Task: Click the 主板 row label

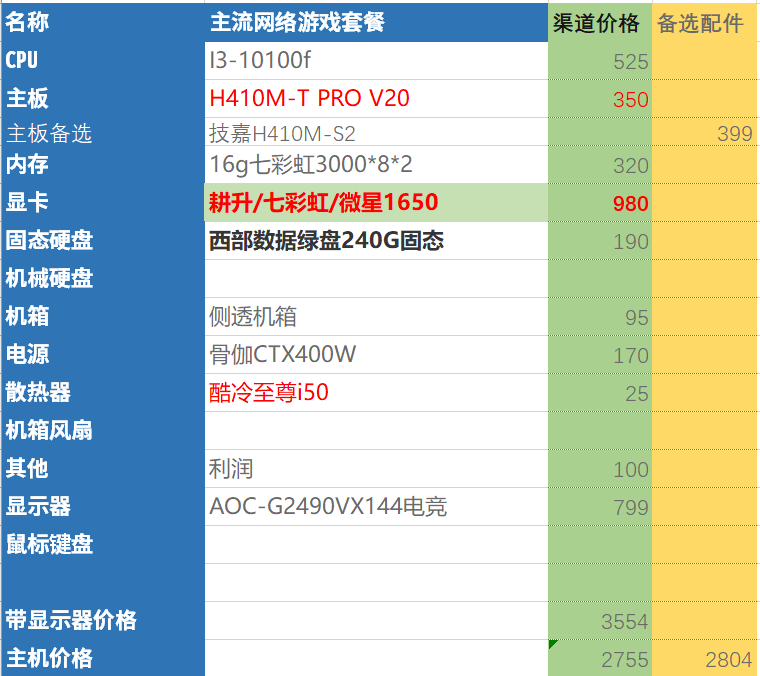Action: [x=103, y=98]
